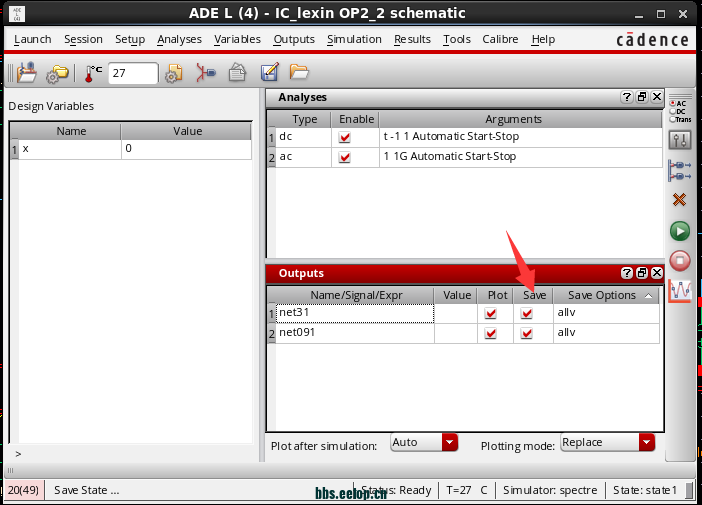Toggle Save checkbox for net31
702x505 pixels.
click(527, 313)
